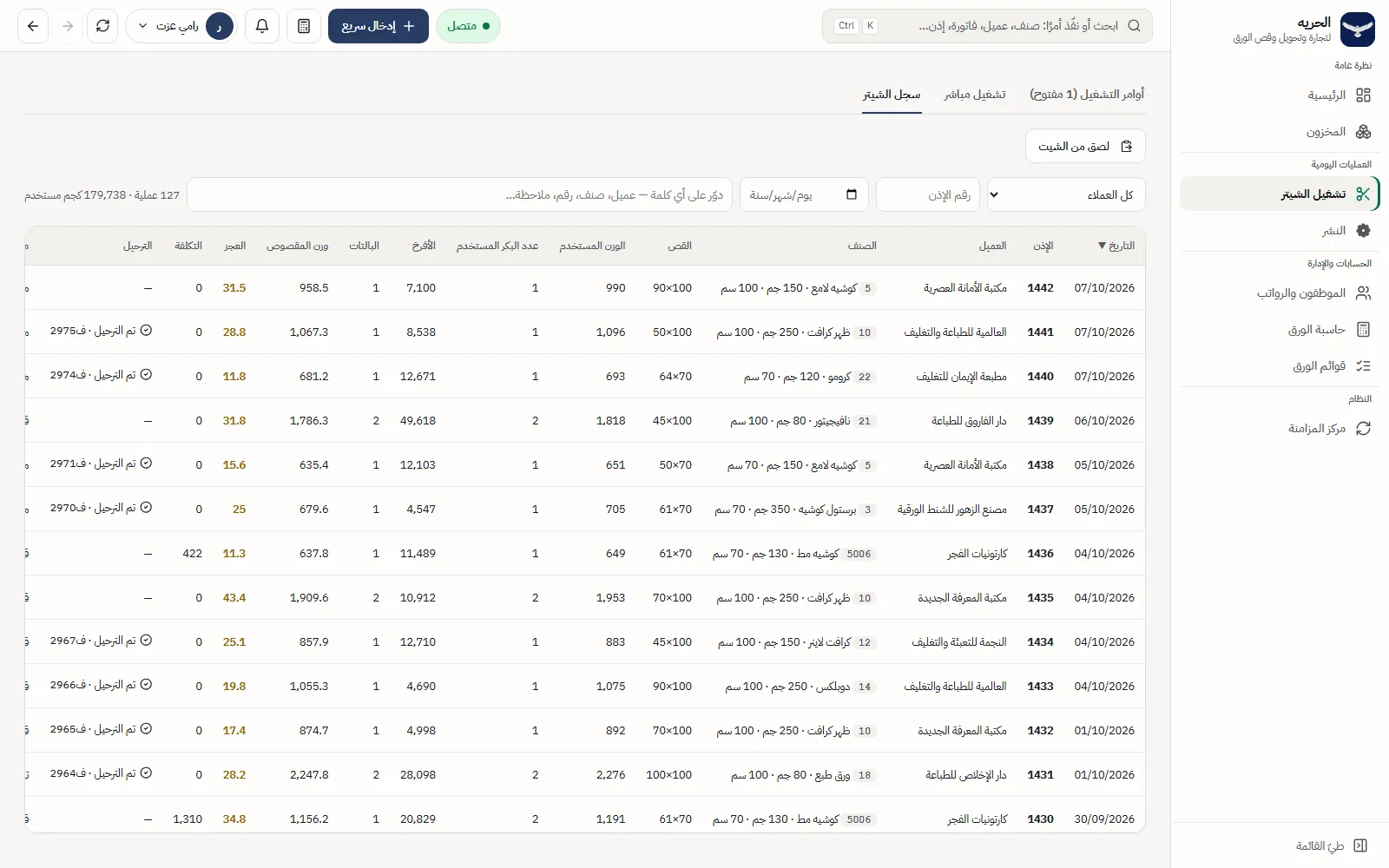Click لصق من الشيت paste button
This screenshot has height=868, width=1389.
click(x=1085, y=146)
